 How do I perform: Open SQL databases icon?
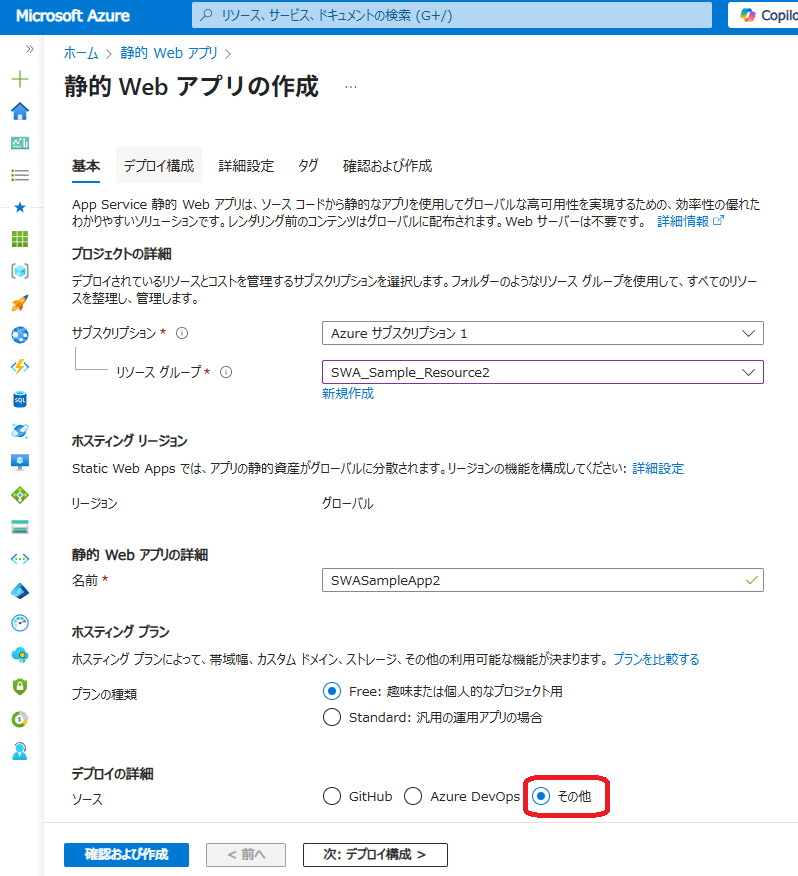(x=20, y=399)
